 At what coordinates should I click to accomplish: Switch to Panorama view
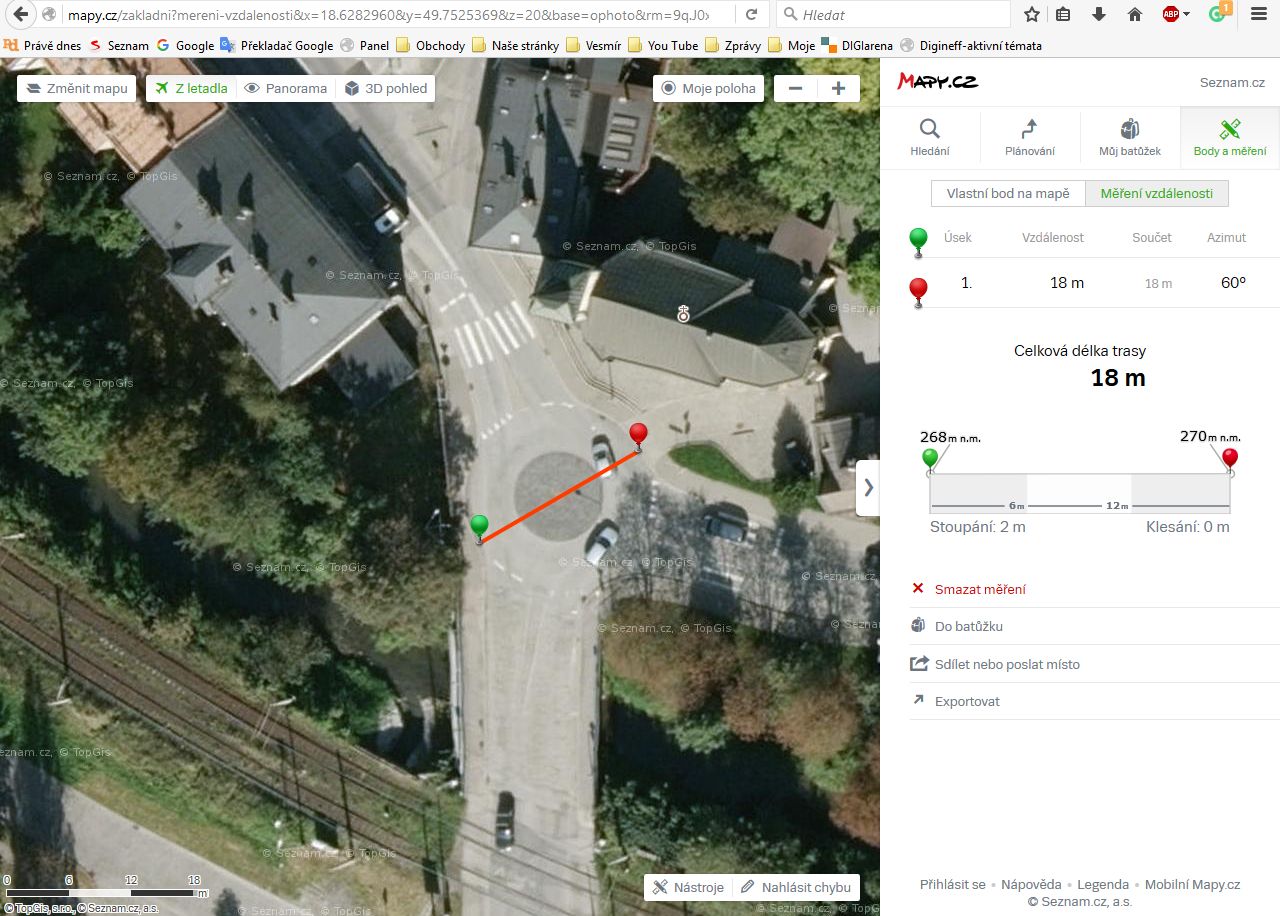pos(286,88)
